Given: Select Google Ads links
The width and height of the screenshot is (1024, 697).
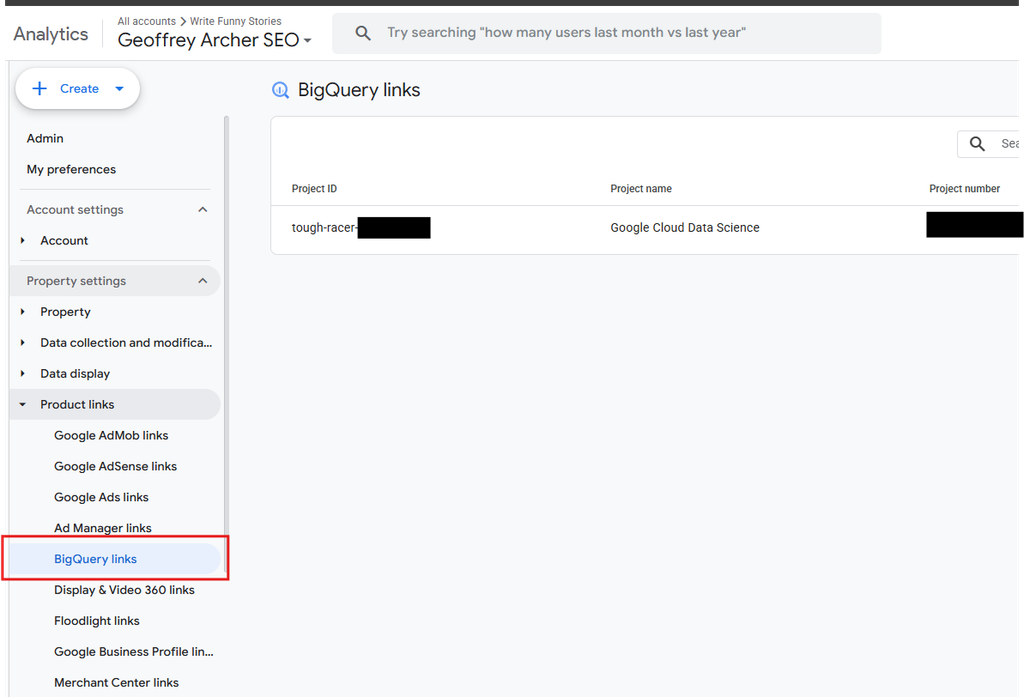Looking at the screenshot, I should 101,497.
